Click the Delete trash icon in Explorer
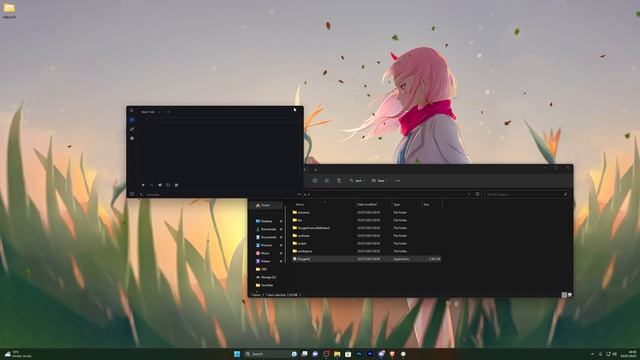Screen dimensions: 640x360 pyautogui.click(x=339, y=180)
